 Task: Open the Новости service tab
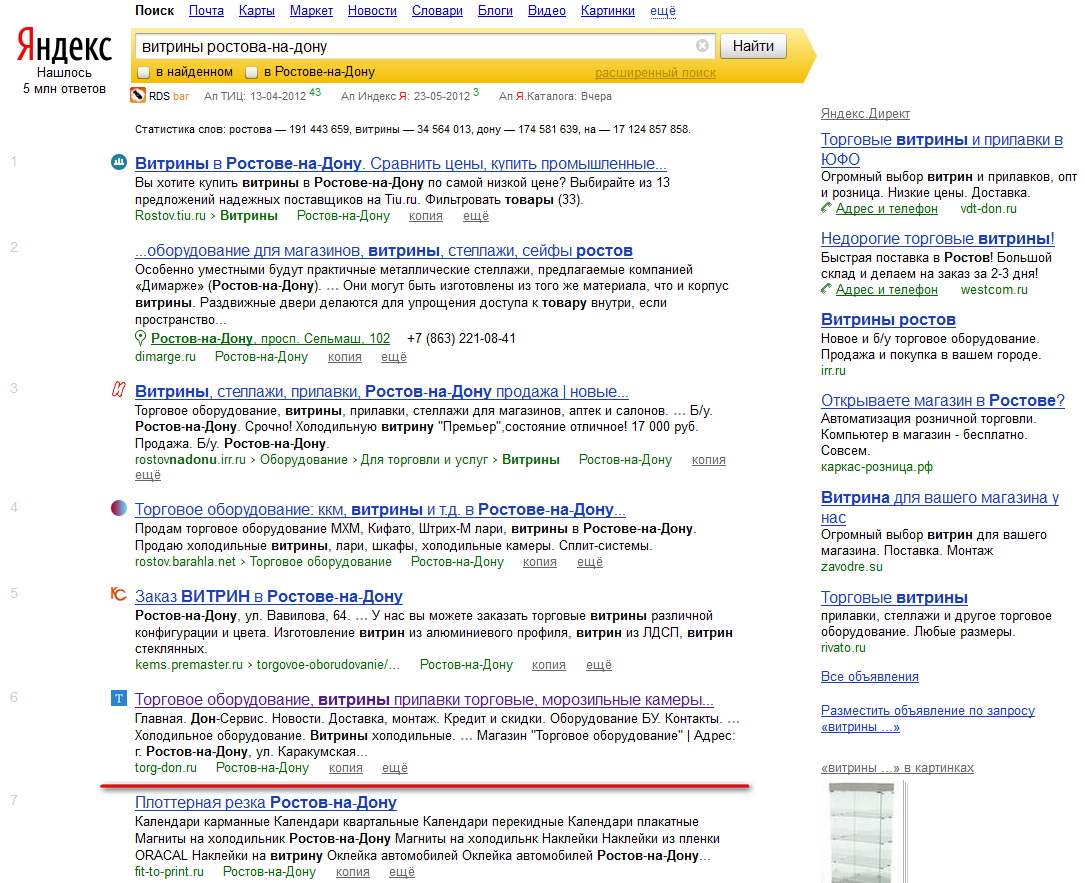(372, 10)
